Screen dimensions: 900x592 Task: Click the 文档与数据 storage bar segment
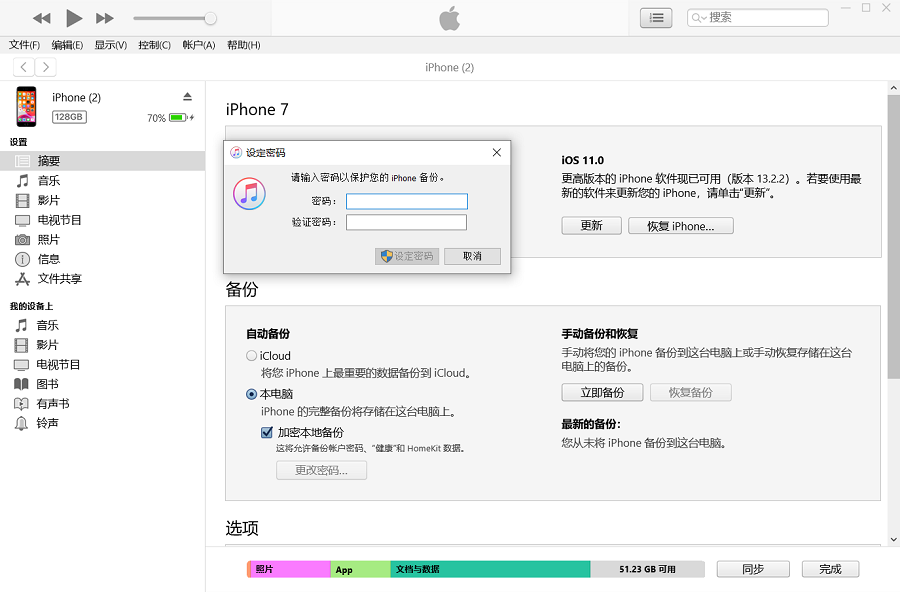490,569
